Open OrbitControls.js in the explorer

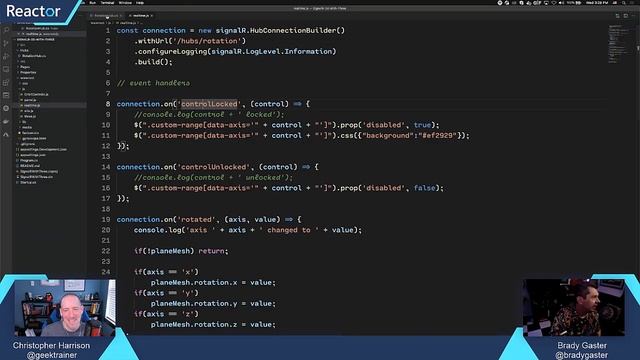pos(36,94)
